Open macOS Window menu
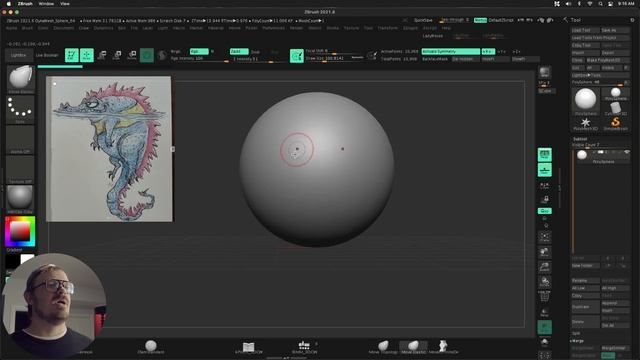 pos(46,4)
